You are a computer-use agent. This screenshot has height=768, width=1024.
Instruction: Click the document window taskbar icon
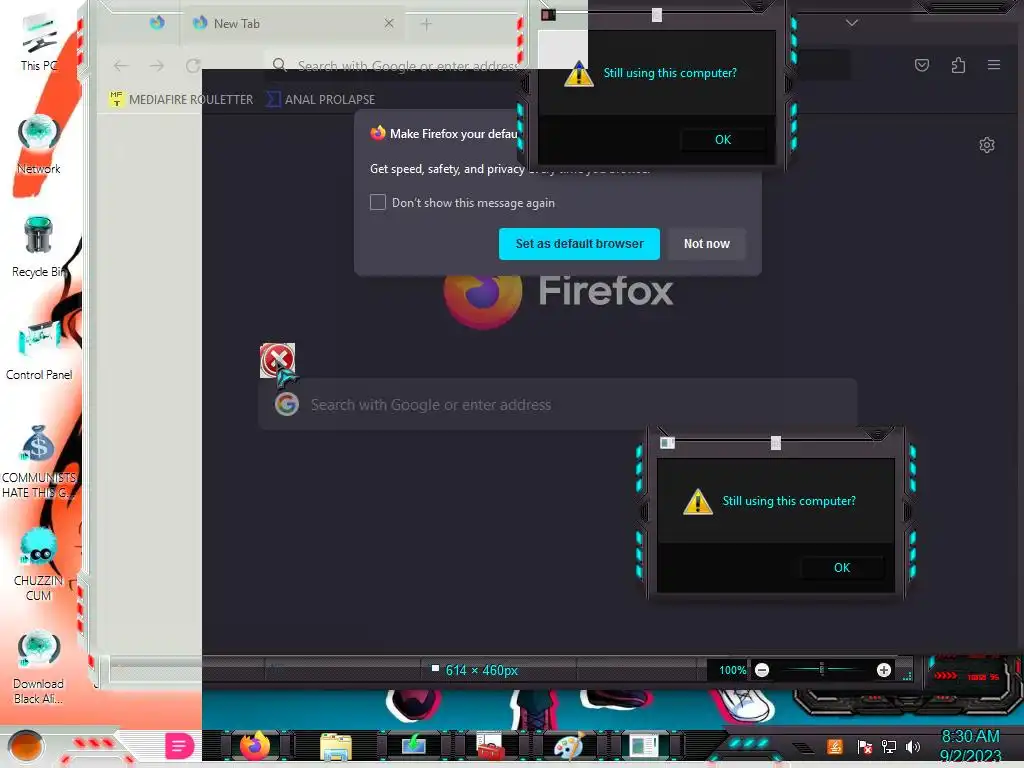pos(644,745)
